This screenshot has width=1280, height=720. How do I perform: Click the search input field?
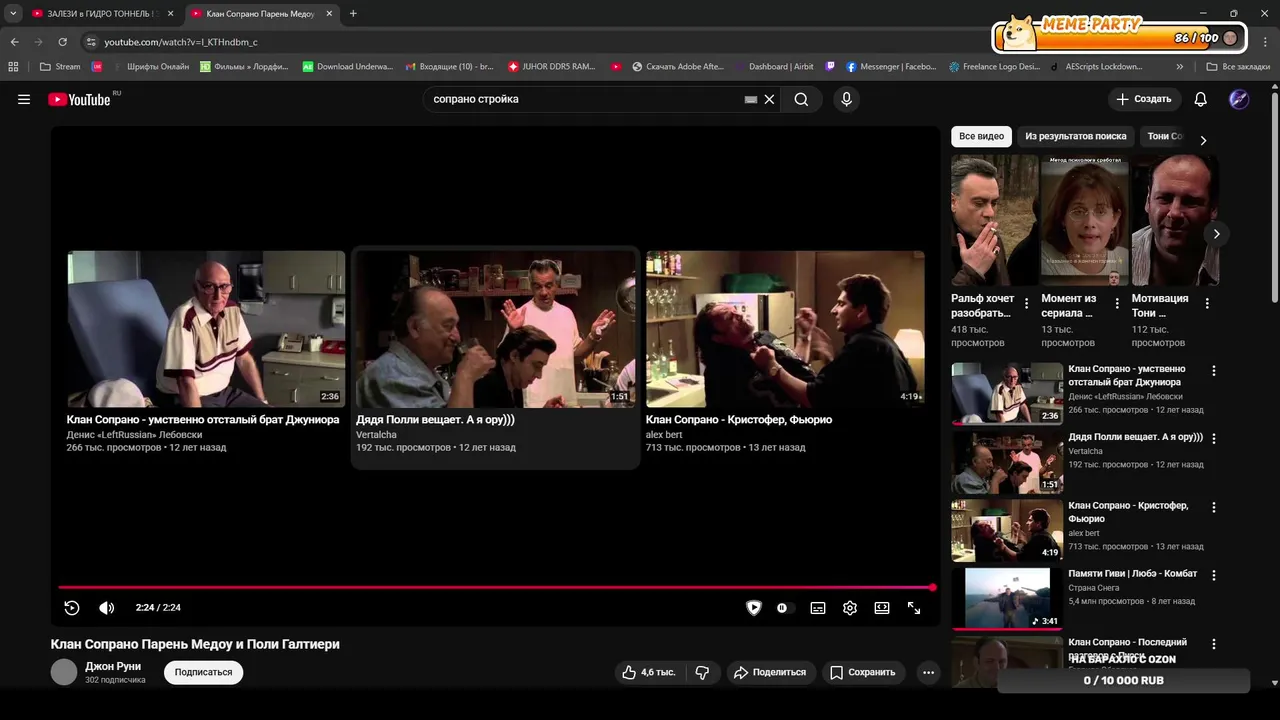(585, 99)
